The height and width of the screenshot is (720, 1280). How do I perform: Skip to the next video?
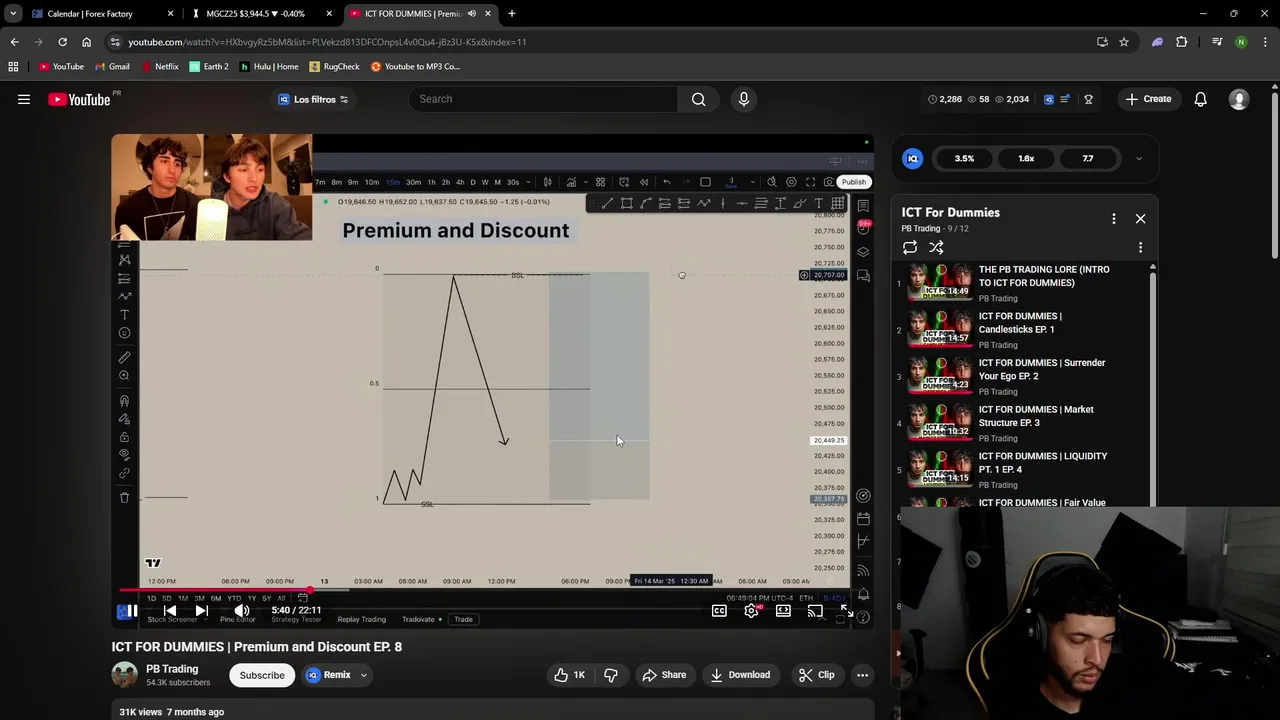tap(201, 610)
